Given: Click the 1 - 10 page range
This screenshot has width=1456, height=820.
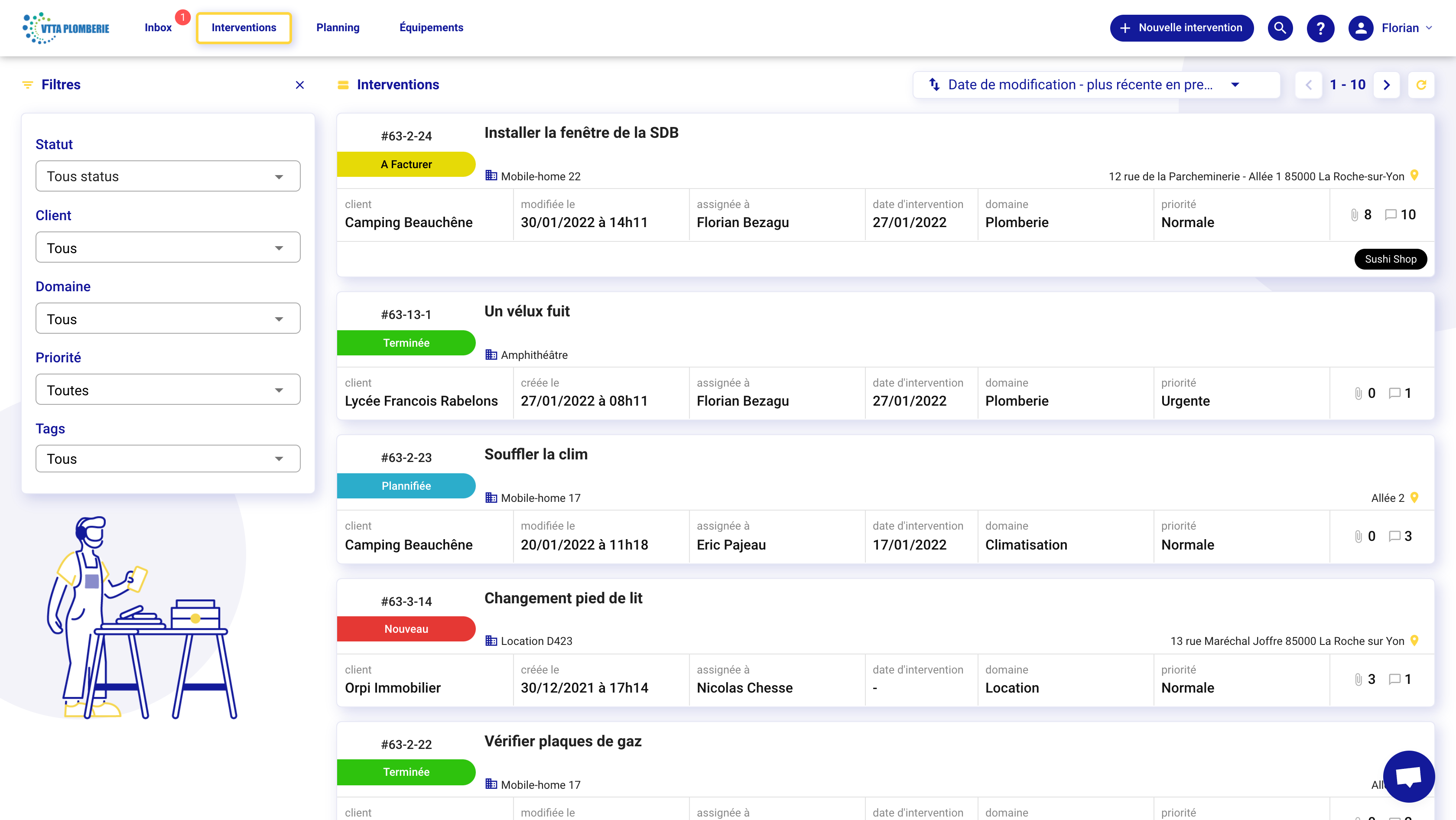Looking at the screenshot, I should point(1348,85).
